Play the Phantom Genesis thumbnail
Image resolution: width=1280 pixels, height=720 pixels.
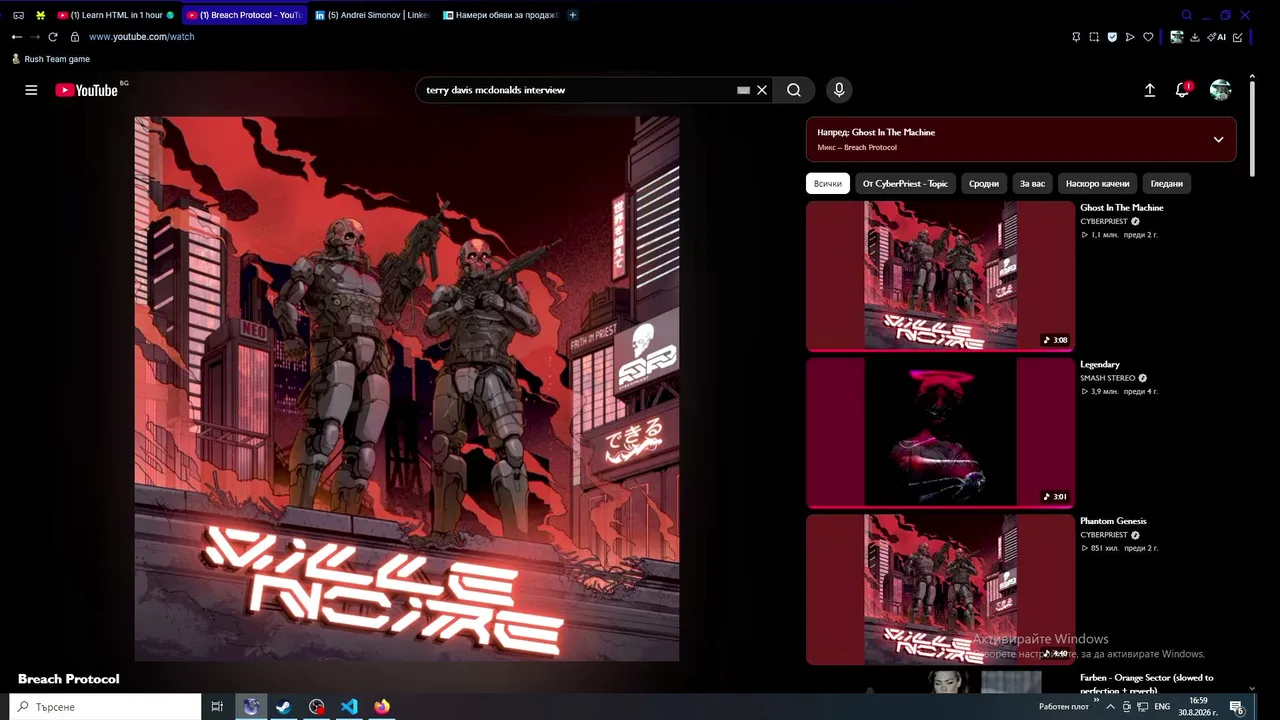pyautogui.click(x=940, y=590)
